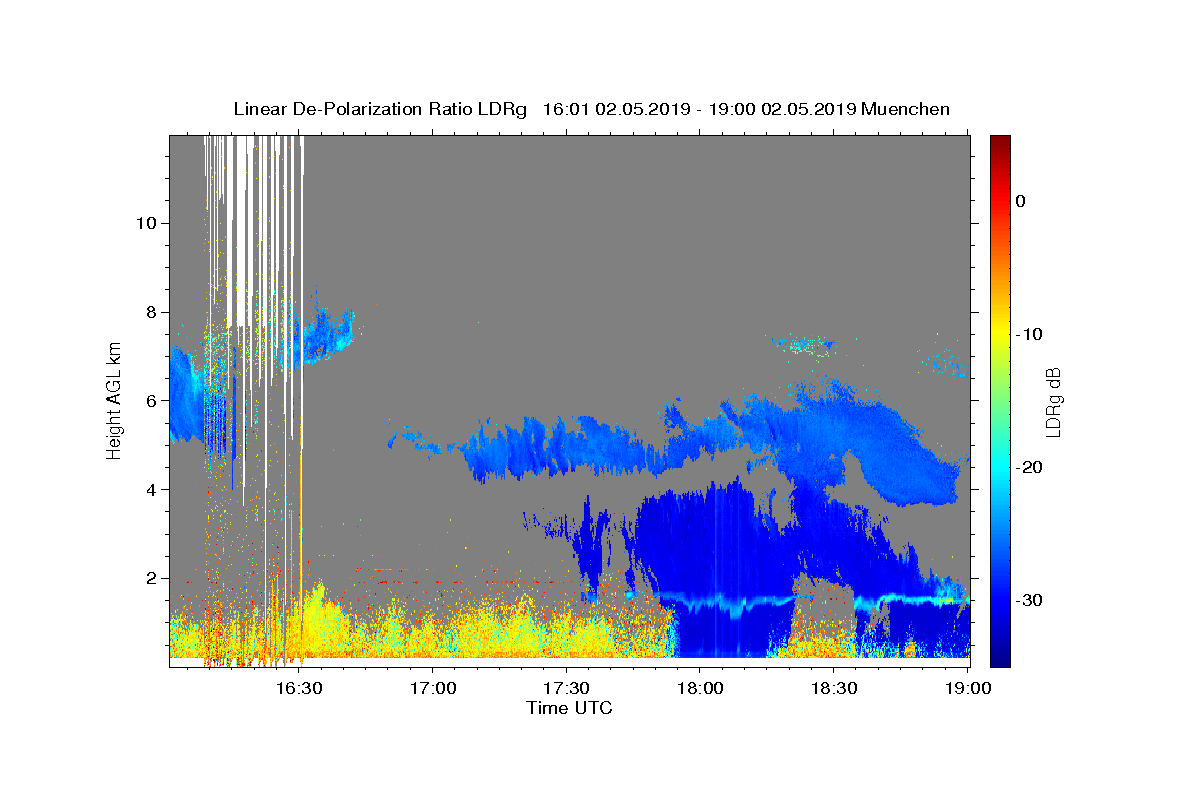Click the height tick label 2
The image size is (1200, 800).
tap(149, 578)
